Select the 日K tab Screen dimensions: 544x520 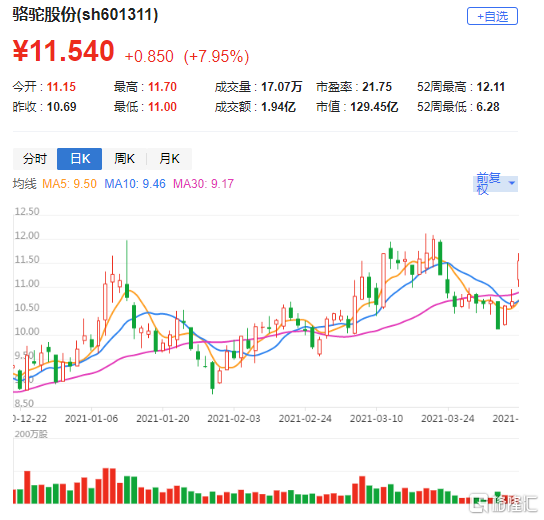(x=79, y=159)
